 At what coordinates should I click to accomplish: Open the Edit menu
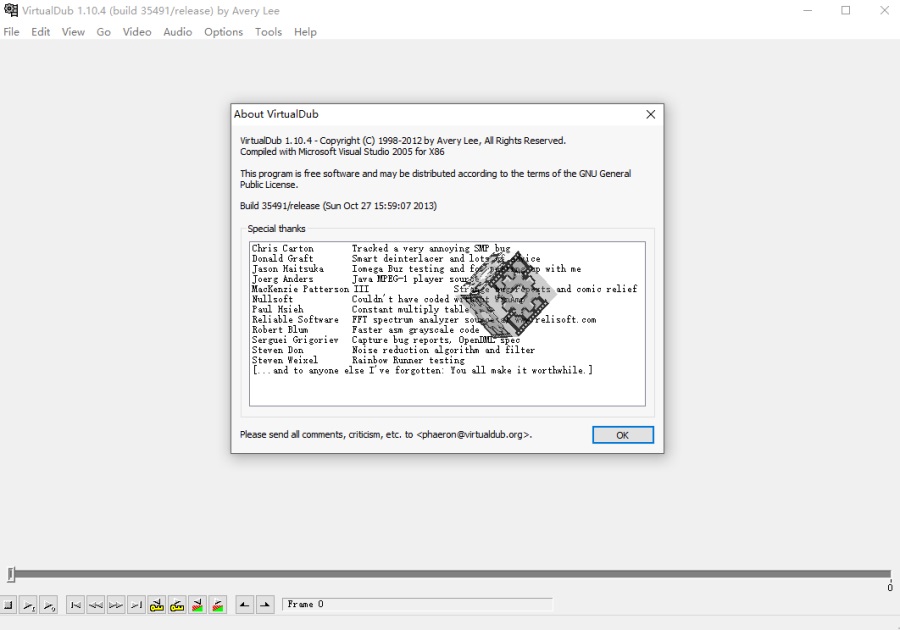pos(40,32)
